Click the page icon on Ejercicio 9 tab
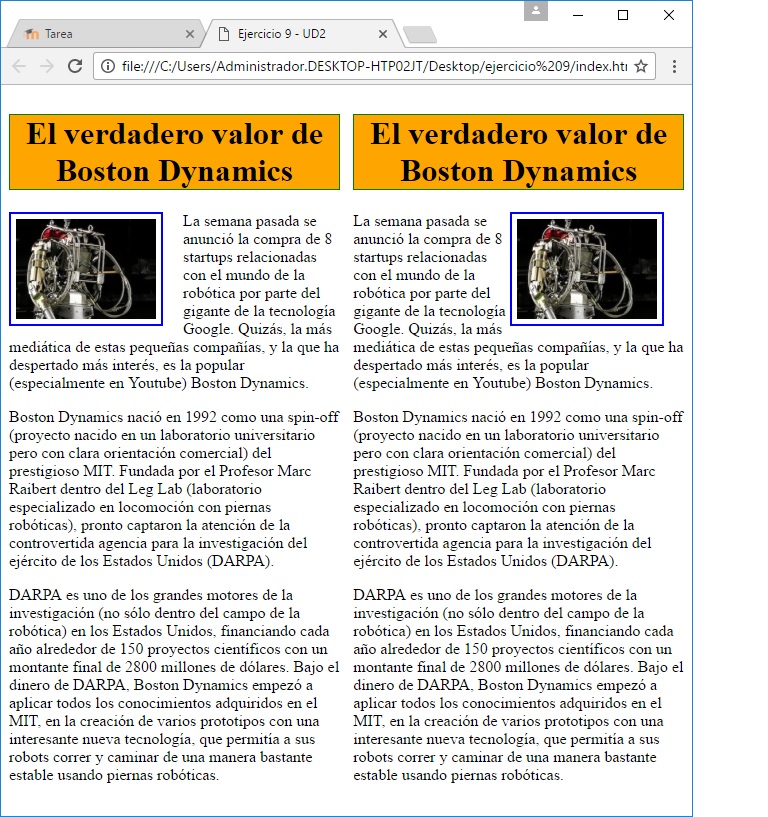Image resolution: width=768 pixels, height=817 pixels. point(224,34)
